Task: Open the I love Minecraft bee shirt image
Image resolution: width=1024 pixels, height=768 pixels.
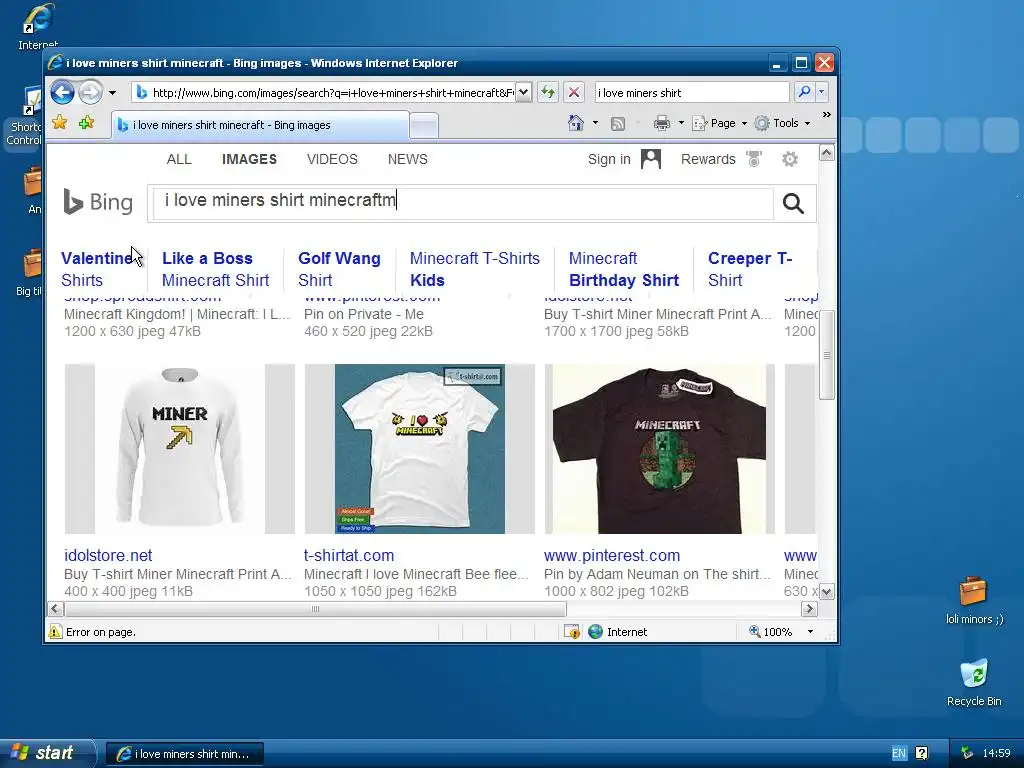Action: (419, 449)
